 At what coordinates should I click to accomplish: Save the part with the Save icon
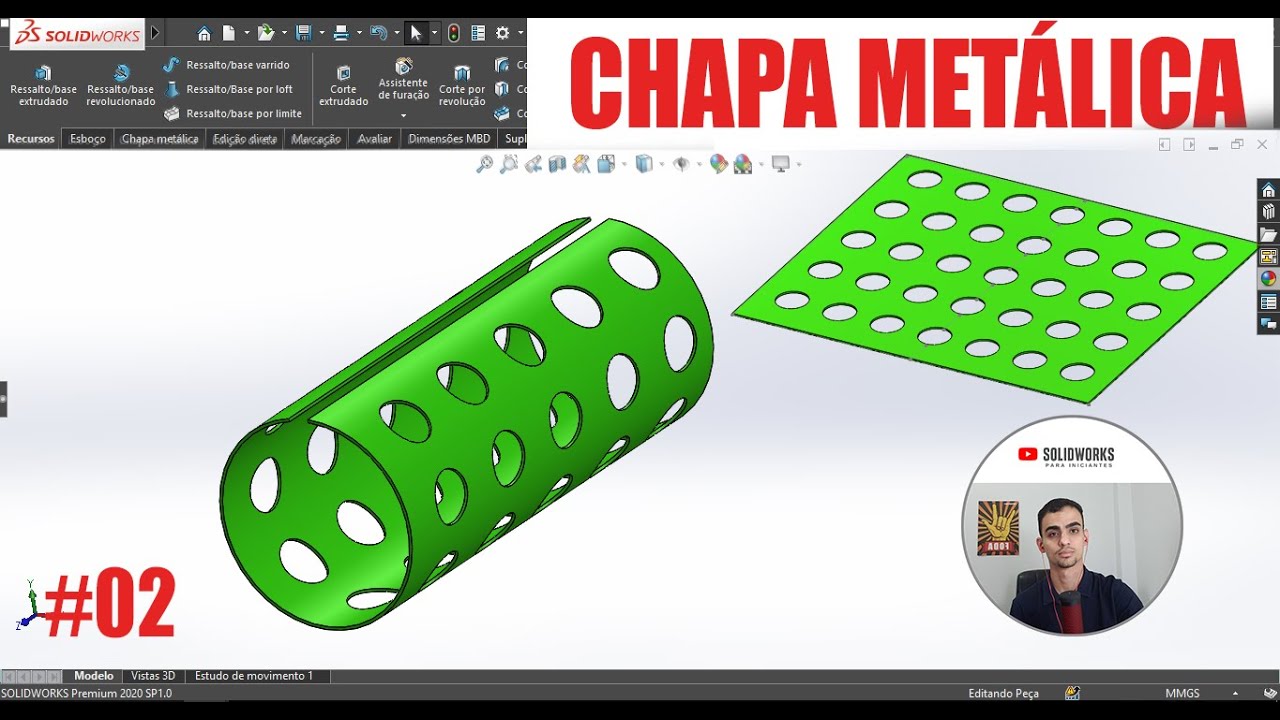303,33
